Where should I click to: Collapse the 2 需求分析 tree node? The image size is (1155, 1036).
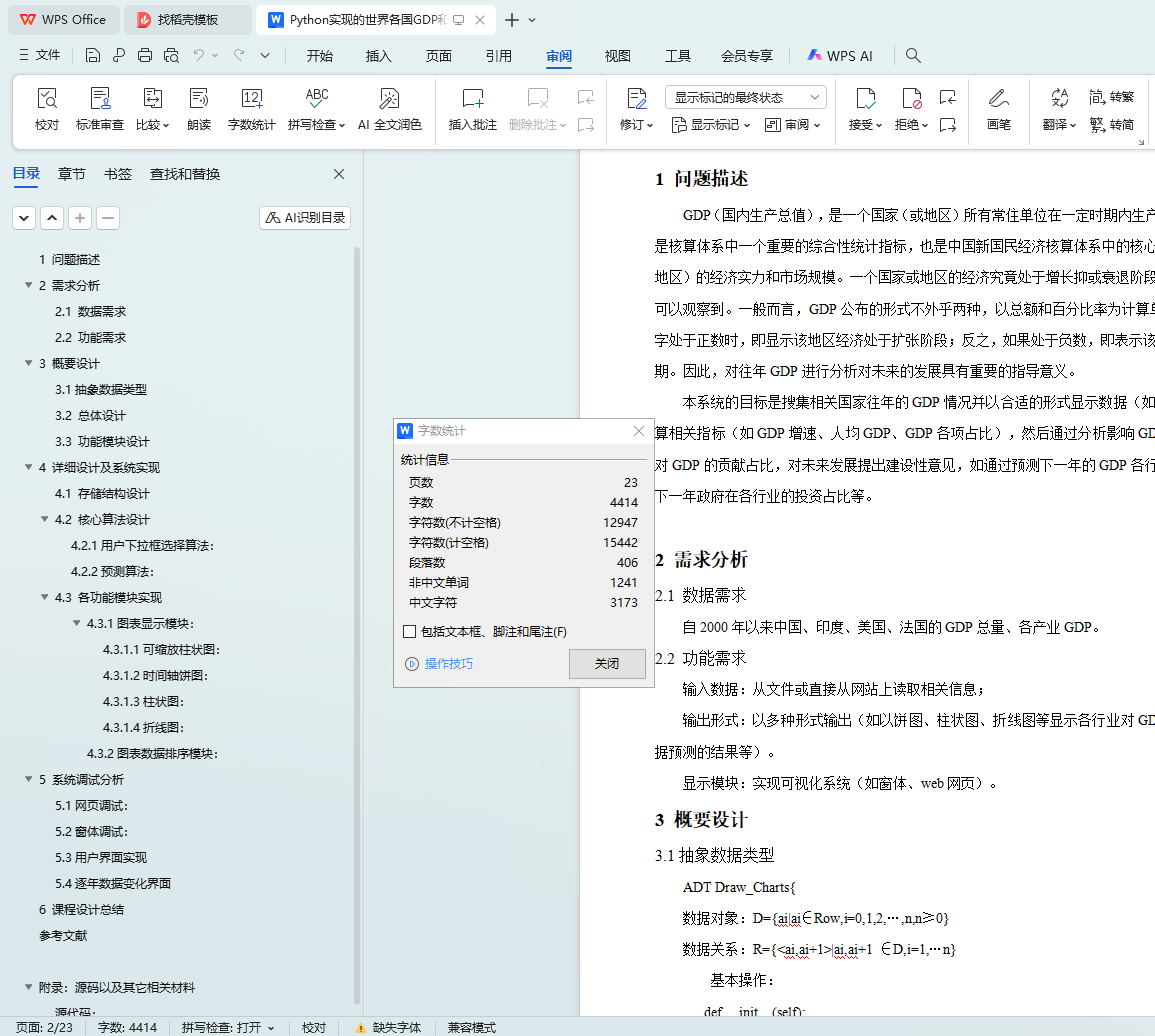pyautogui.click(x=29, y=285)
